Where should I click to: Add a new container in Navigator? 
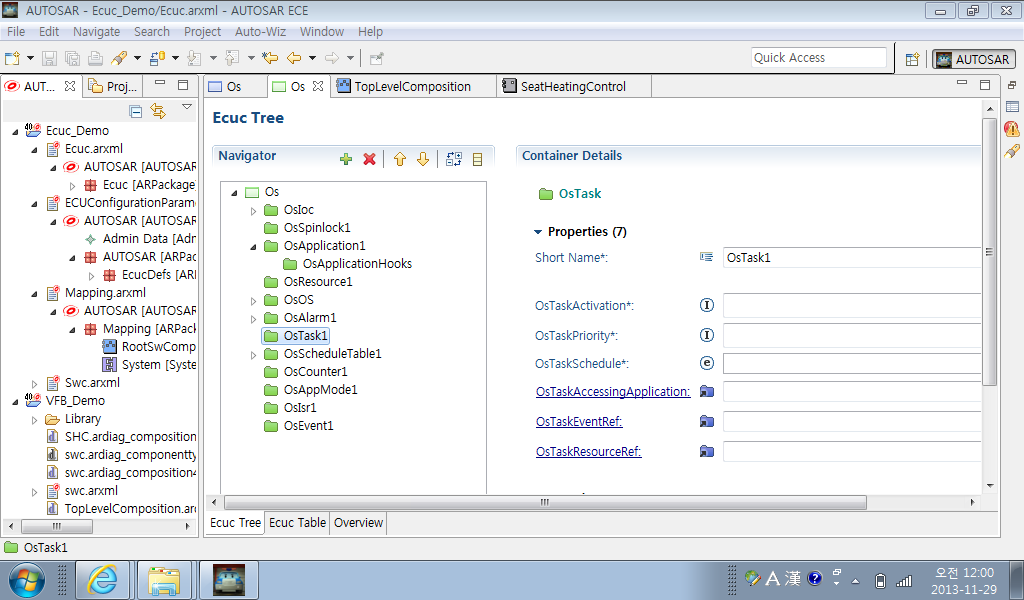[346, 159]
